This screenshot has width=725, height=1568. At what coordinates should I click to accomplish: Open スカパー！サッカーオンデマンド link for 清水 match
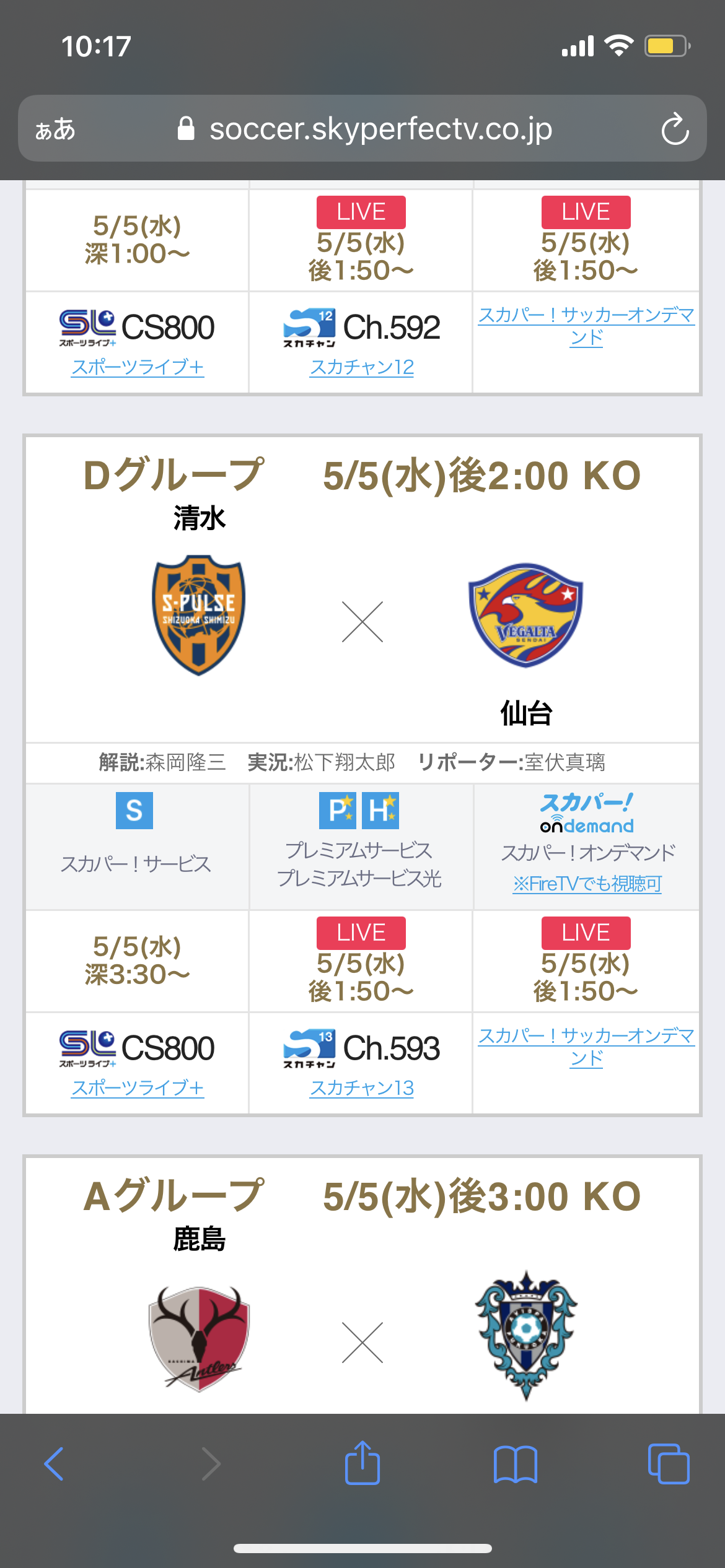pyautogui.click(x=586, y=1047)
